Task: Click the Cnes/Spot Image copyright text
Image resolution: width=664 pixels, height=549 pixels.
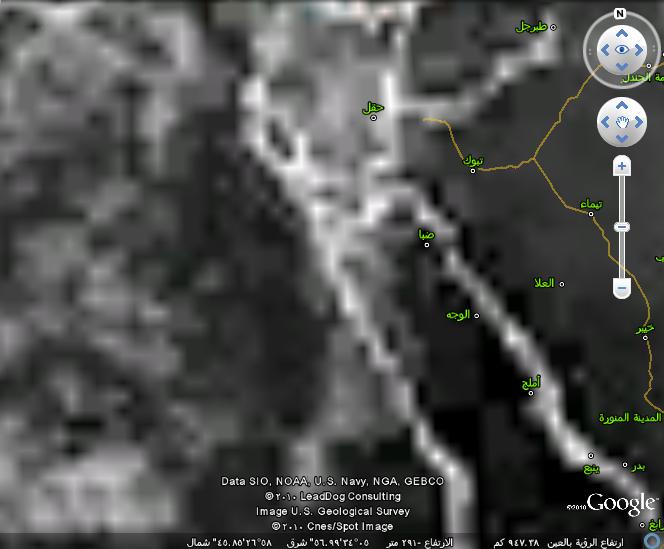Action: pos(332,527)
